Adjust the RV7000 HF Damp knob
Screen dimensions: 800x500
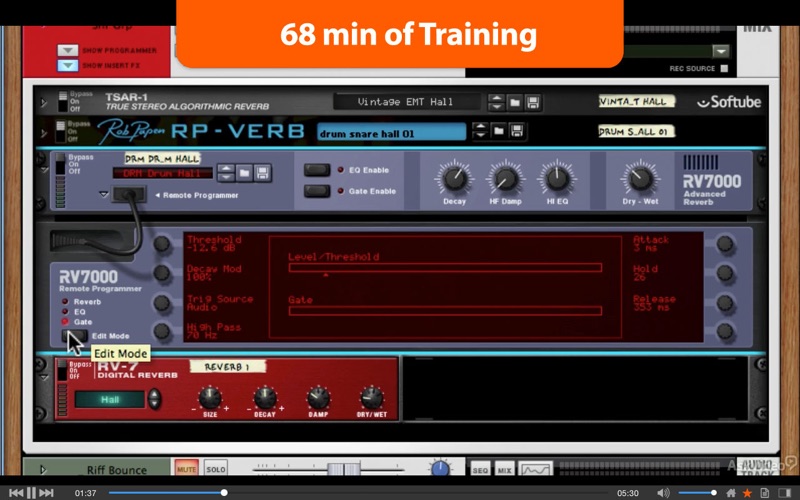[505, 179]
